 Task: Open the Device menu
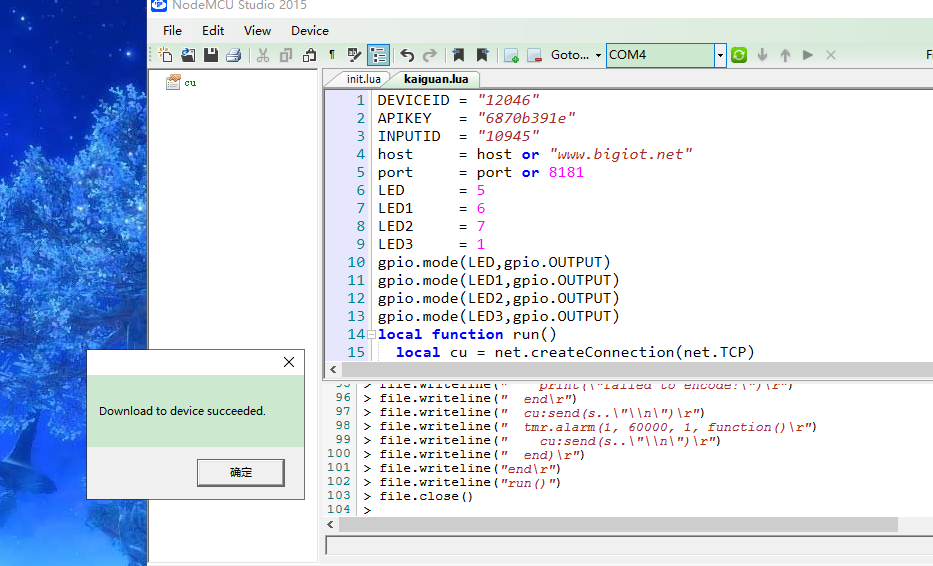tap(310, 31)
